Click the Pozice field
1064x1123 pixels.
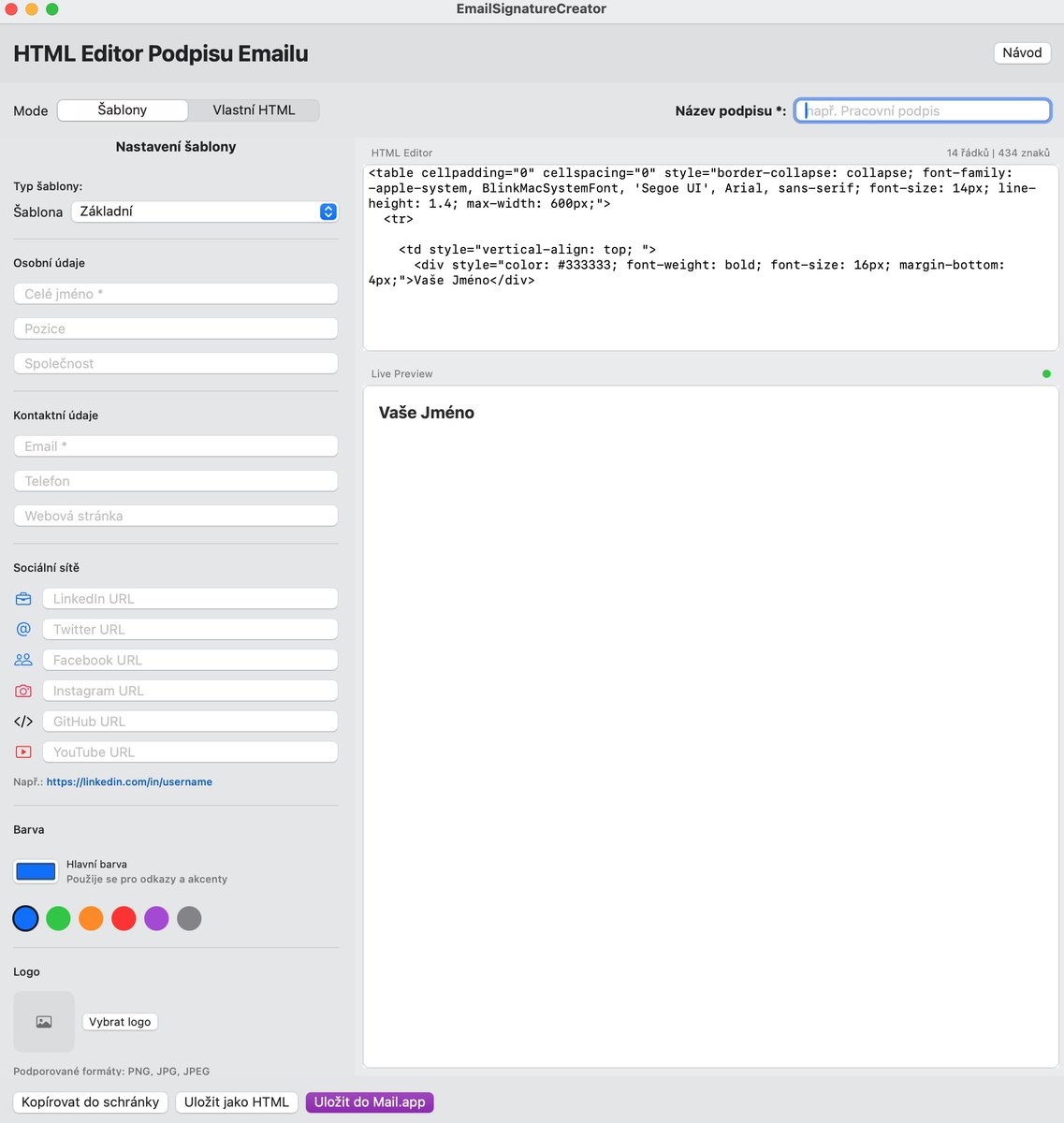(x=176, y=328)
